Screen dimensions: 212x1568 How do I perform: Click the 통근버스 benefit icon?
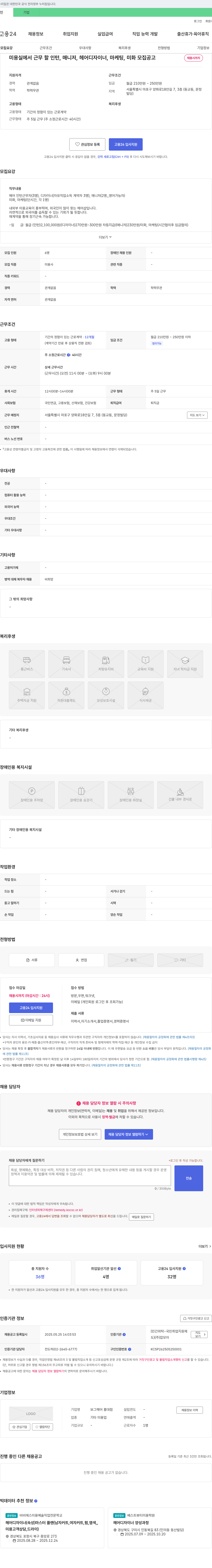27,664
